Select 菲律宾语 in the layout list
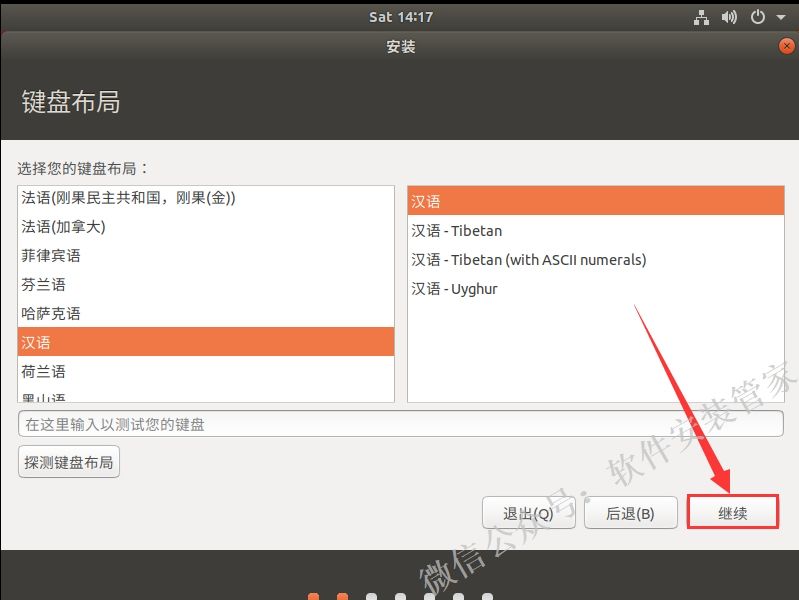 [206, 255]
